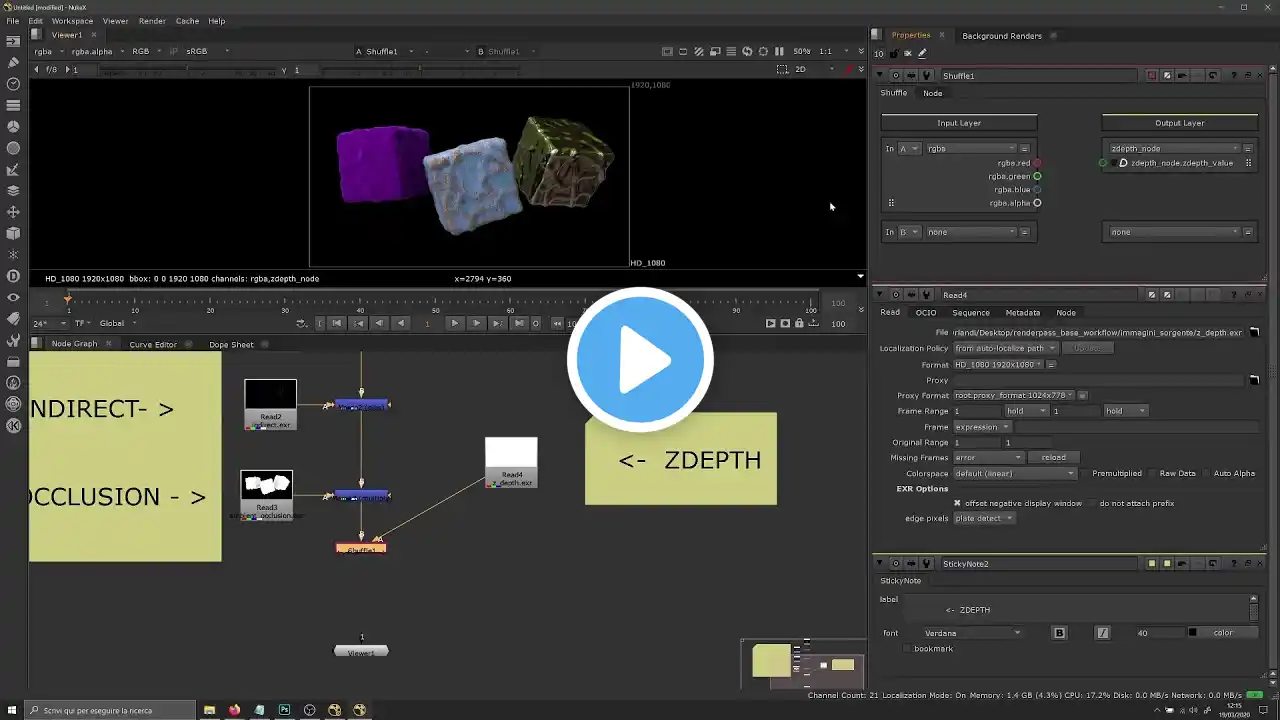Click the bold B button for StickyNote2 font
Screen dimensions: 1280x720
coord(1060,633)
